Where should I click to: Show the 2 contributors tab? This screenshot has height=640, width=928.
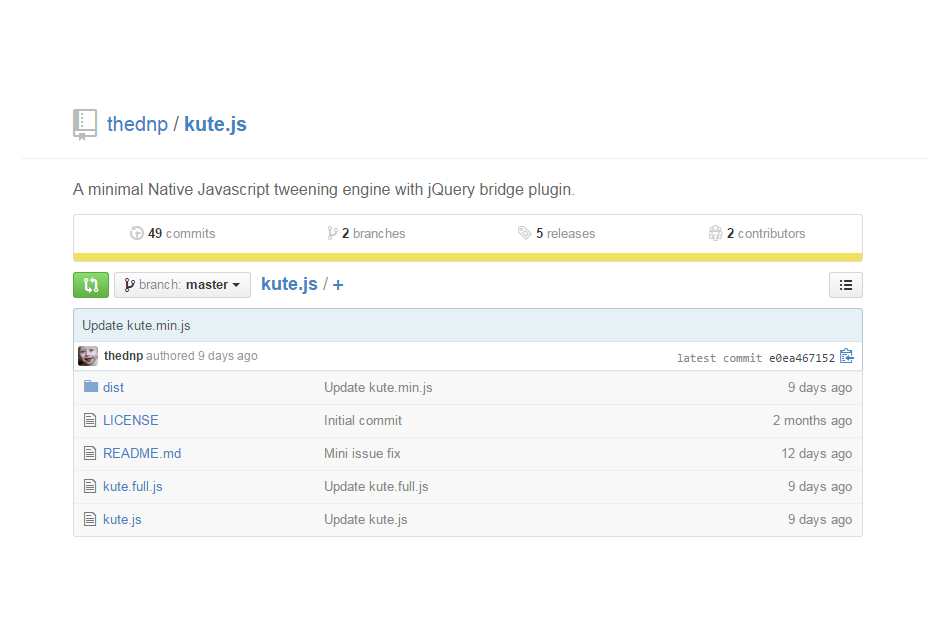pos(757,233)
